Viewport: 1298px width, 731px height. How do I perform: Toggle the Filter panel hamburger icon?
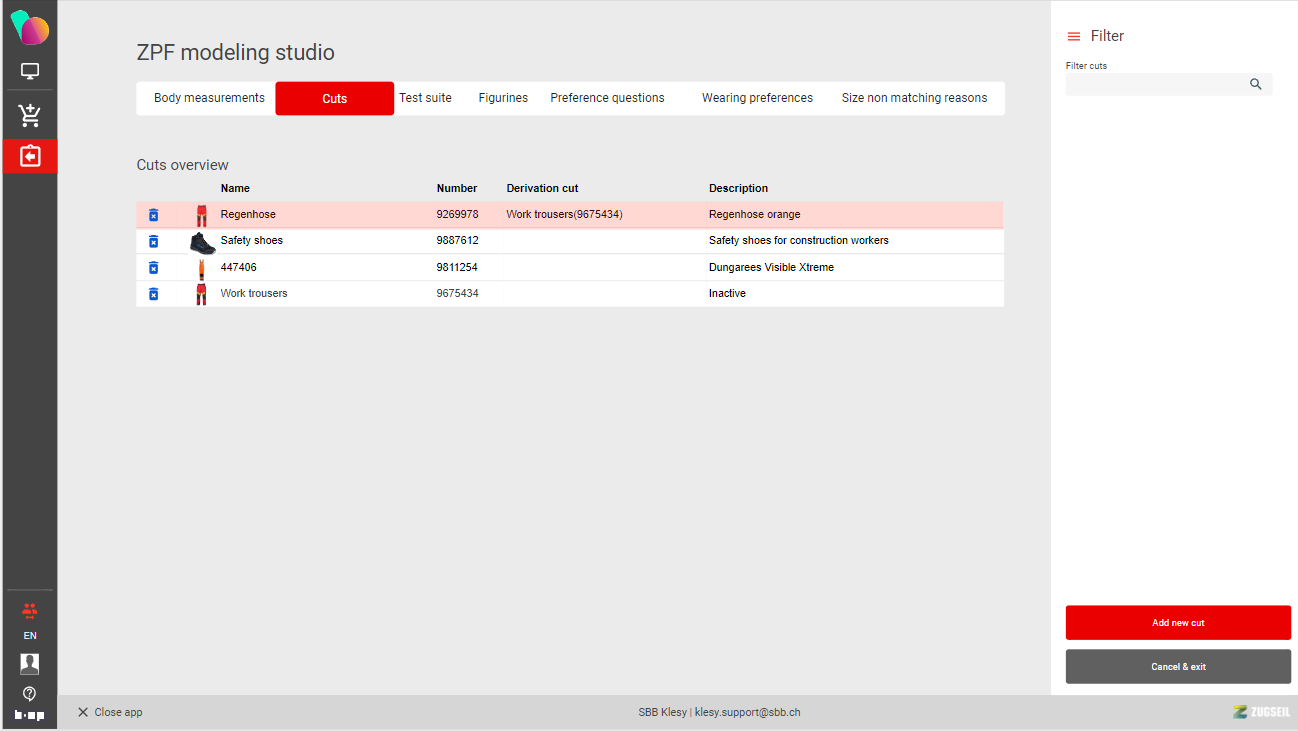tap(1074, 37)
